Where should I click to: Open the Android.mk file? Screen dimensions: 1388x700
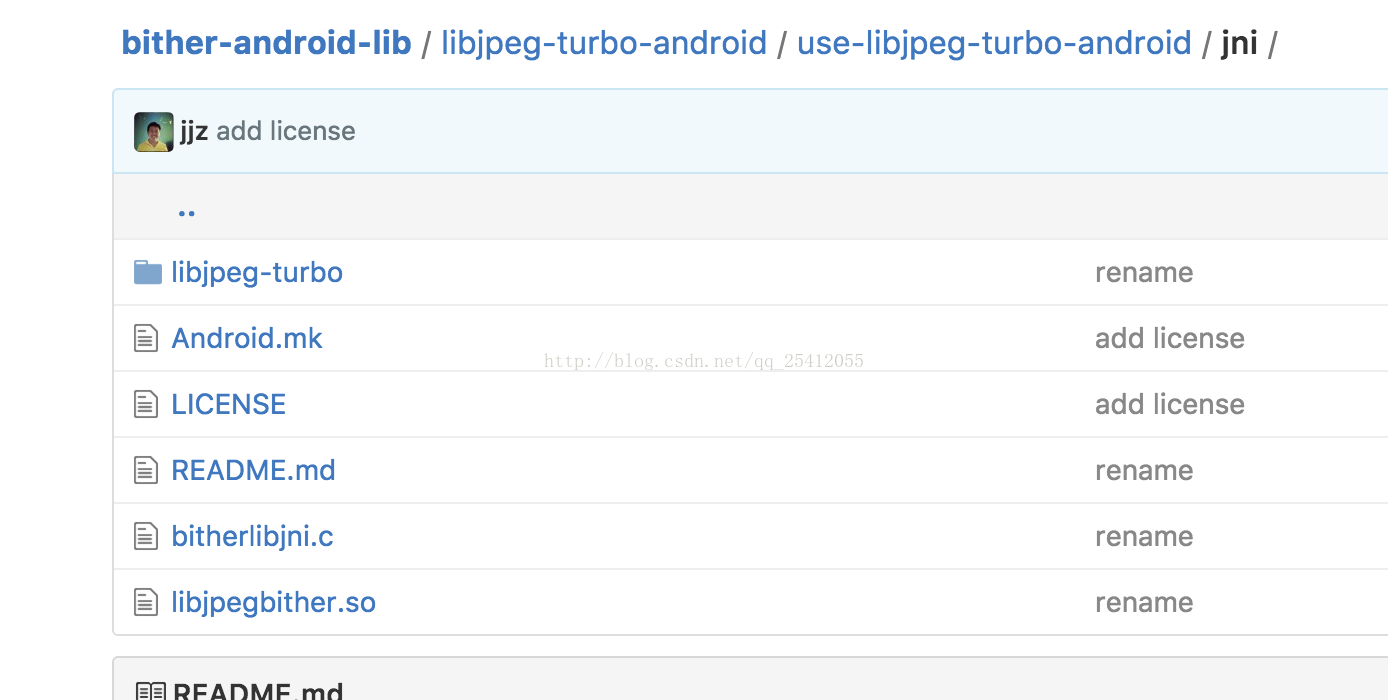pyautogui.click(x=247, y=338)
